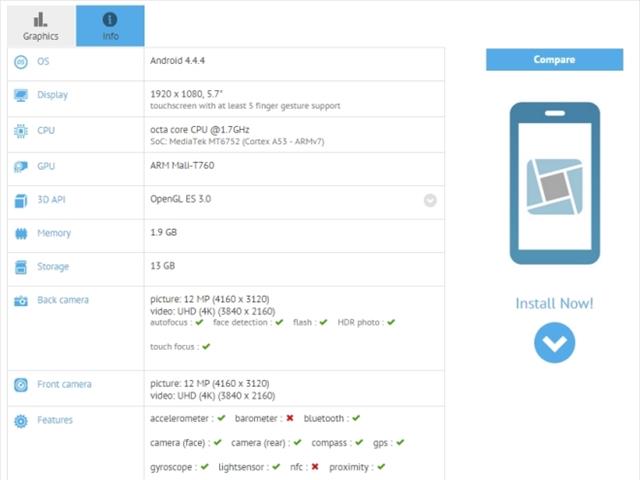Viewport: 640px width, 480px height.
Task: Click the GPU card icon
Action: 21,167
